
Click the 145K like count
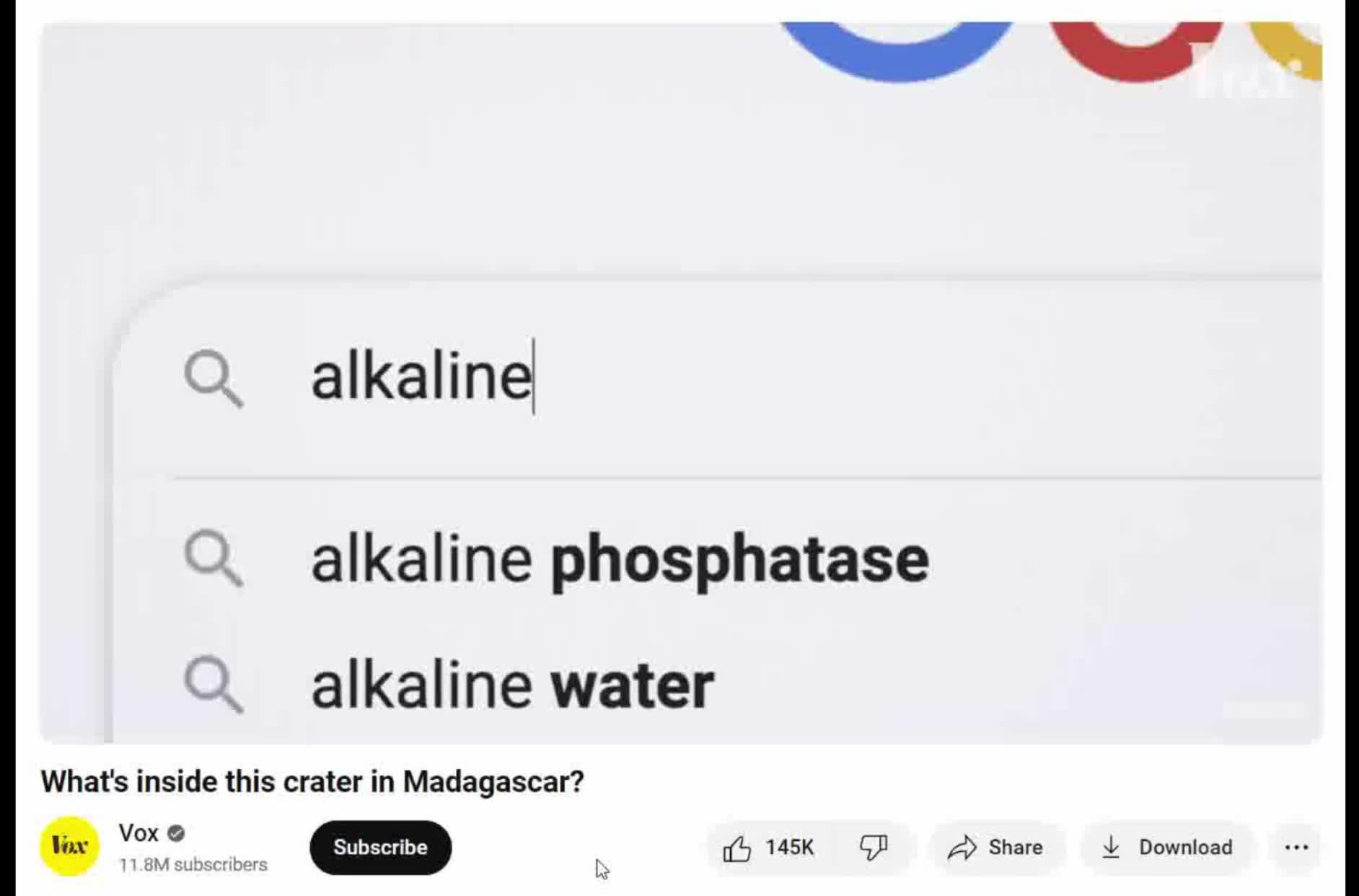(x=790, y=848)
